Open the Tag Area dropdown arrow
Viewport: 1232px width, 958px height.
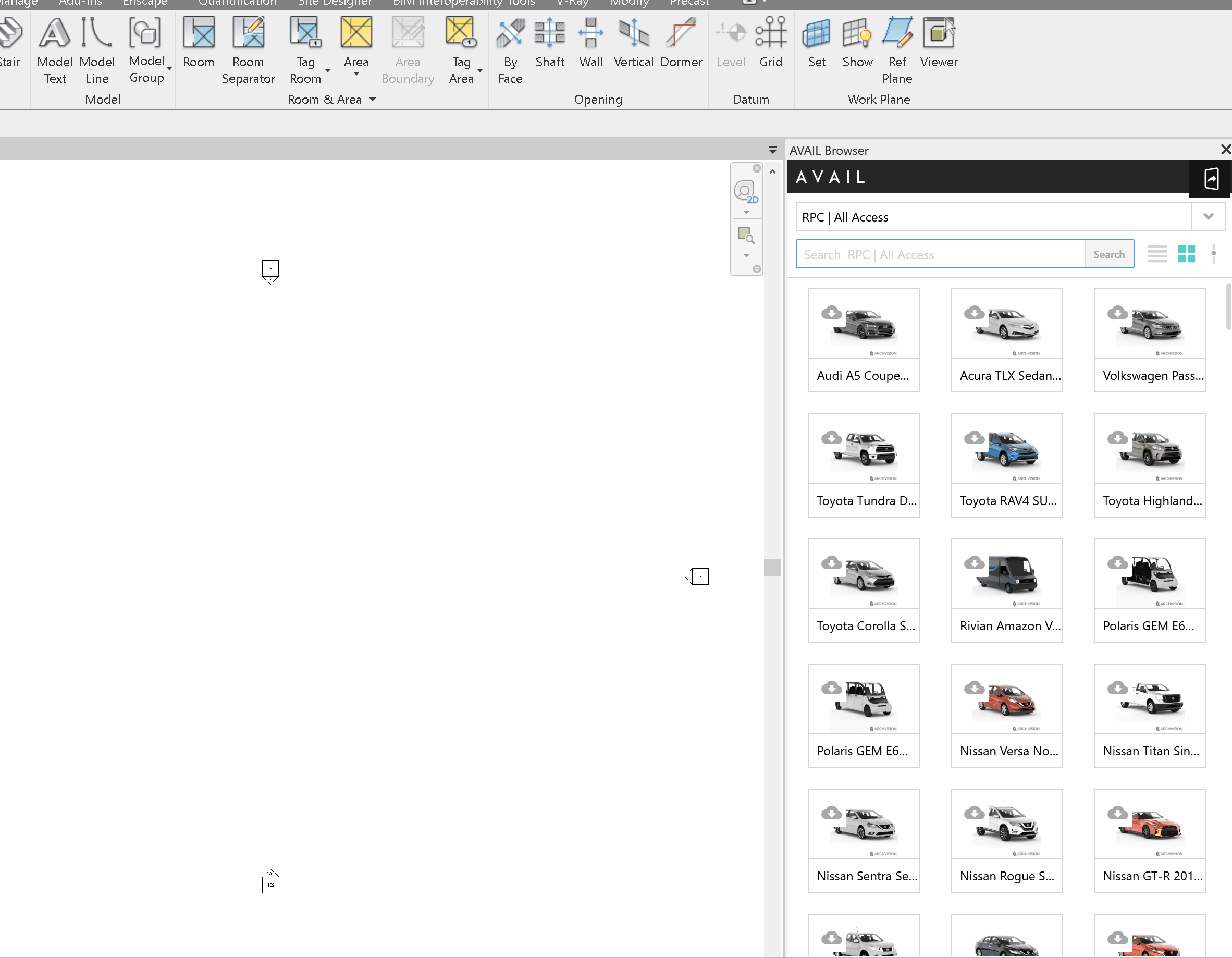(480, 70)
